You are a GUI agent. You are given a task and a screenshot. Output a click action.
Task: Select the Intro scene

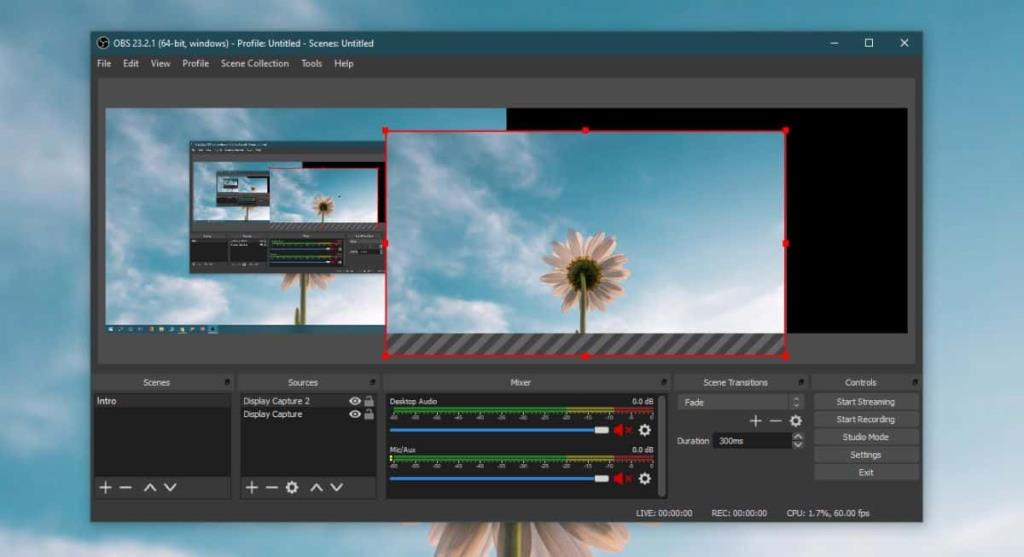tap(107, 401)
